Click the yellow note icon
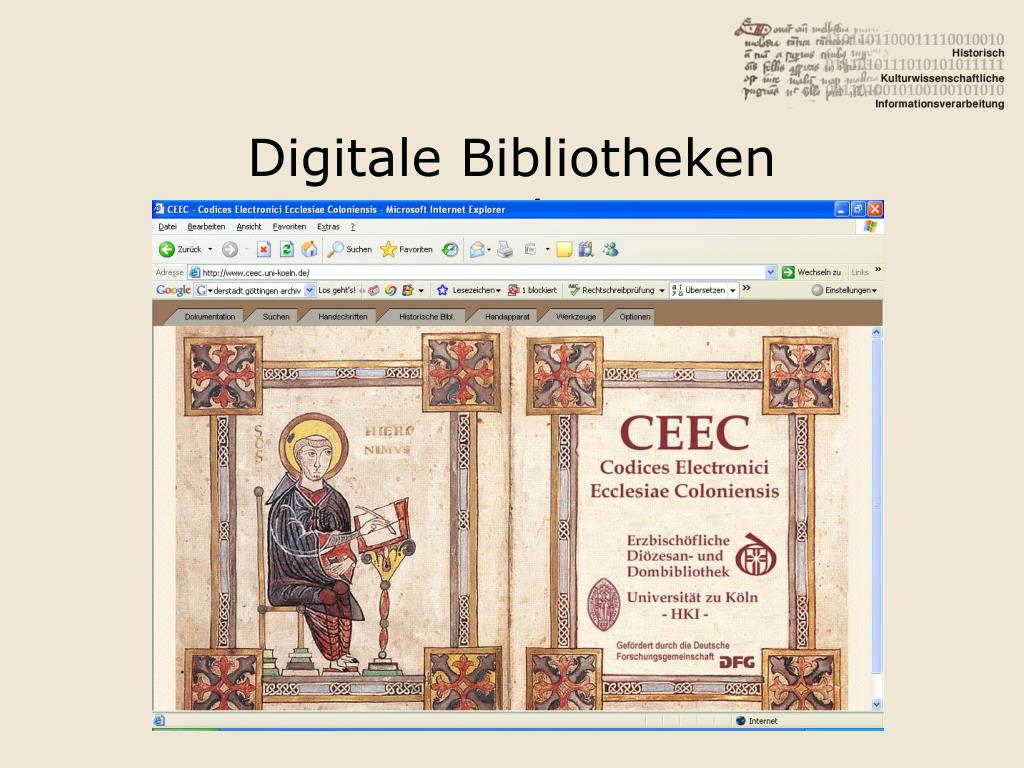This screenshot has width=1024, height=768. click(x=564, y=249)
